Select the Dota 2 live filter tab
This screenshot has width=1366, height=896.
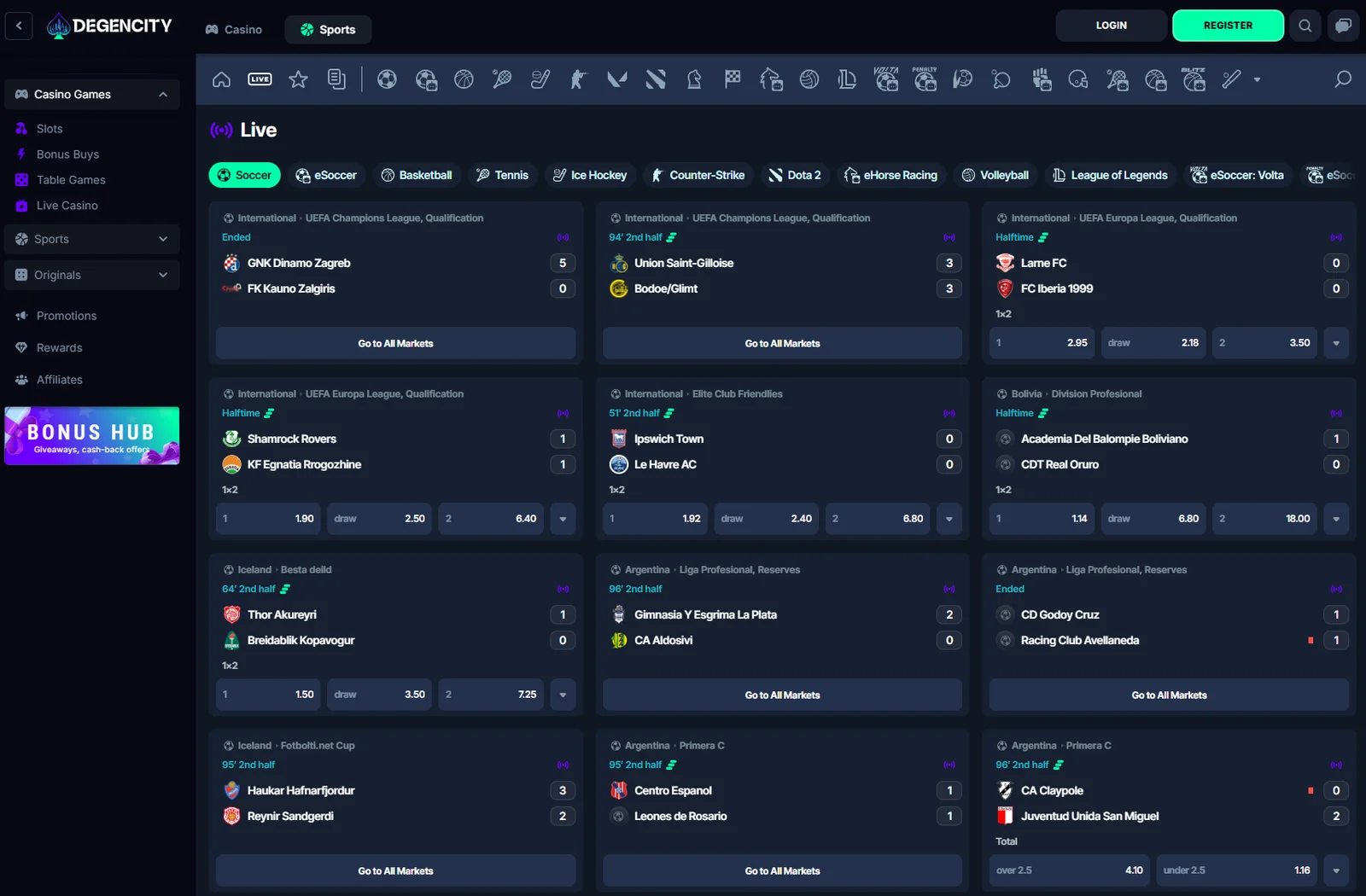(795, 175)
